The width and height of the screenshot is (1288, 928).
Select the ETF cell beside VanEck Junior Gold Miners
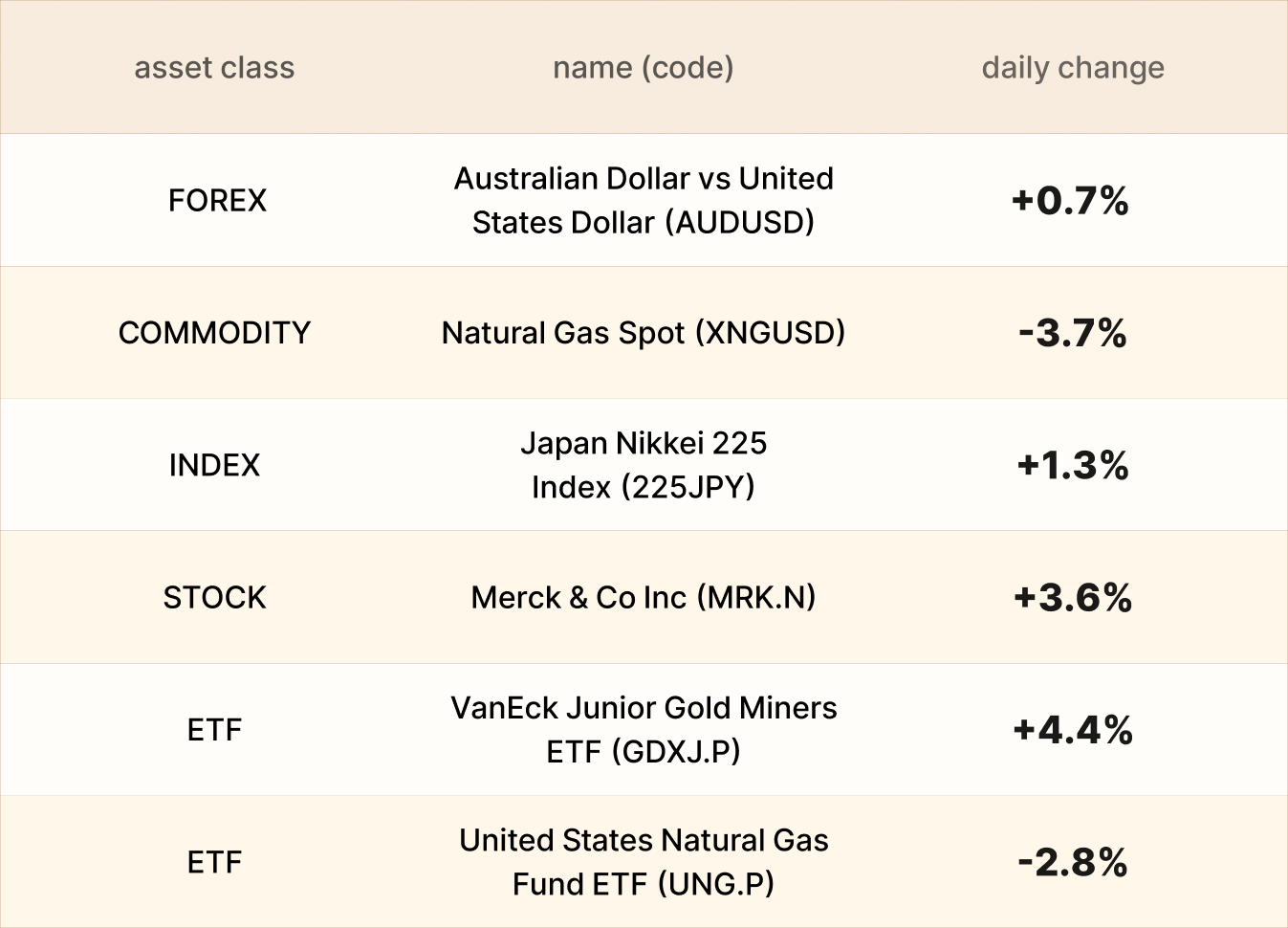(214, 730)
